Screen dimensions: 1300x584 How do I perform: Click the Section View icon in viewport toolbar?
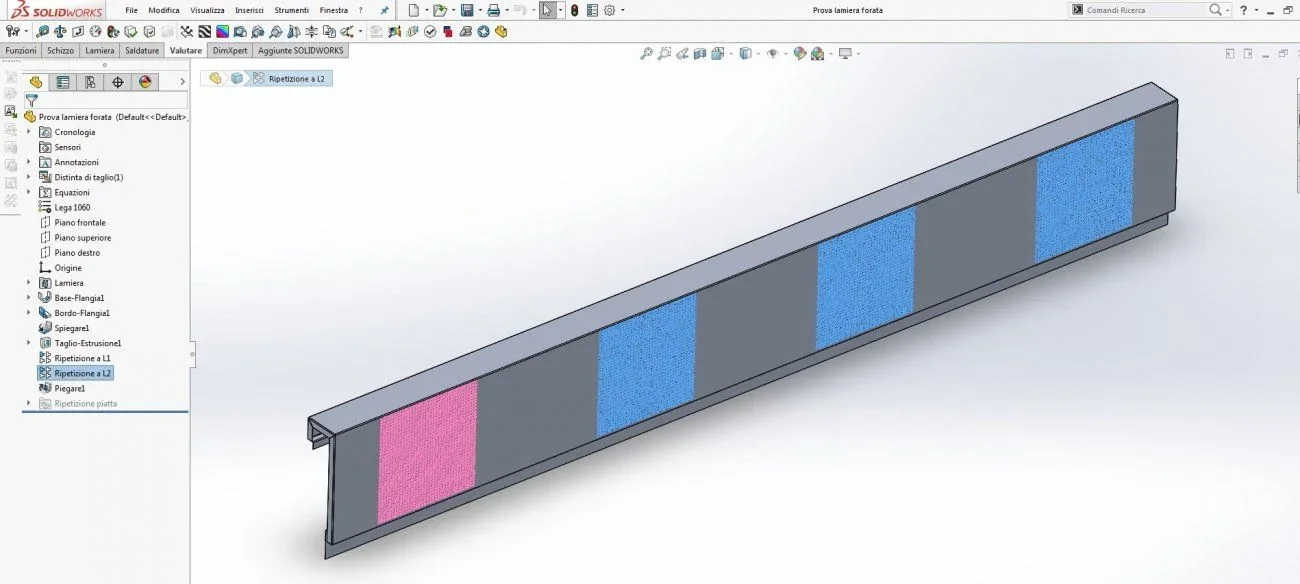point(701,54)
